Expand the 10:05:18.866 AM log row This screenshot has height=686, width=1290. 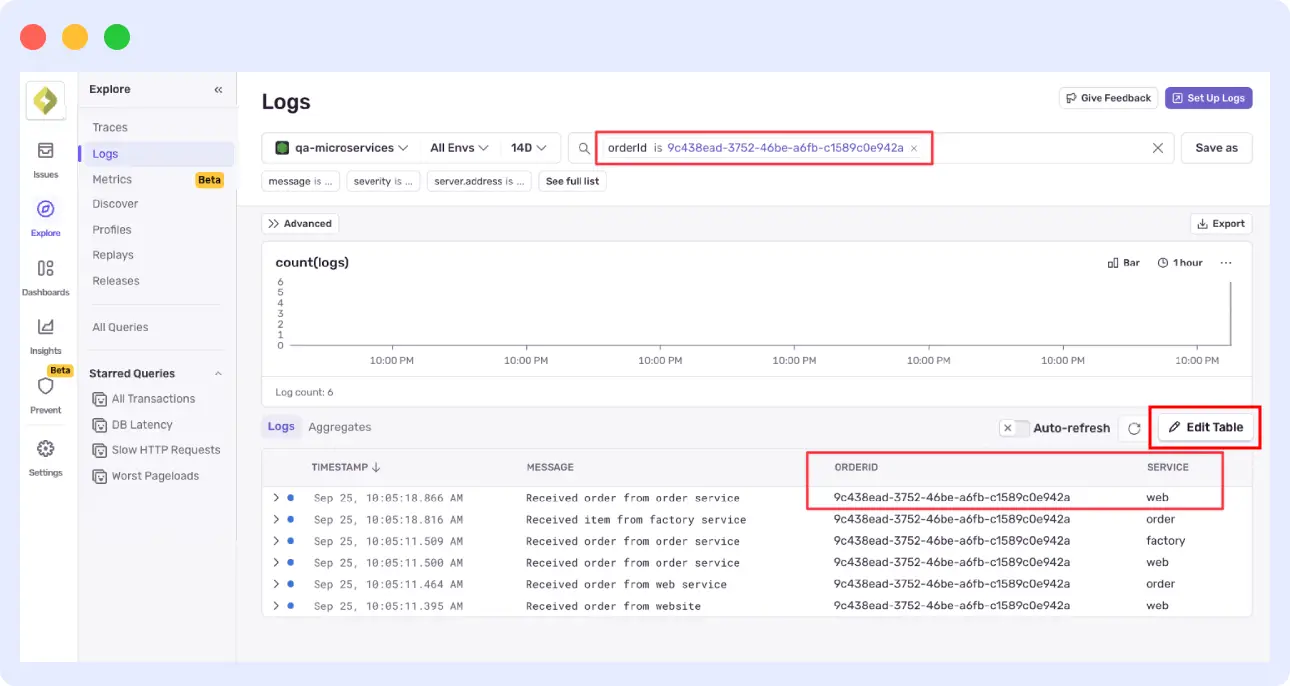(276, 497)
